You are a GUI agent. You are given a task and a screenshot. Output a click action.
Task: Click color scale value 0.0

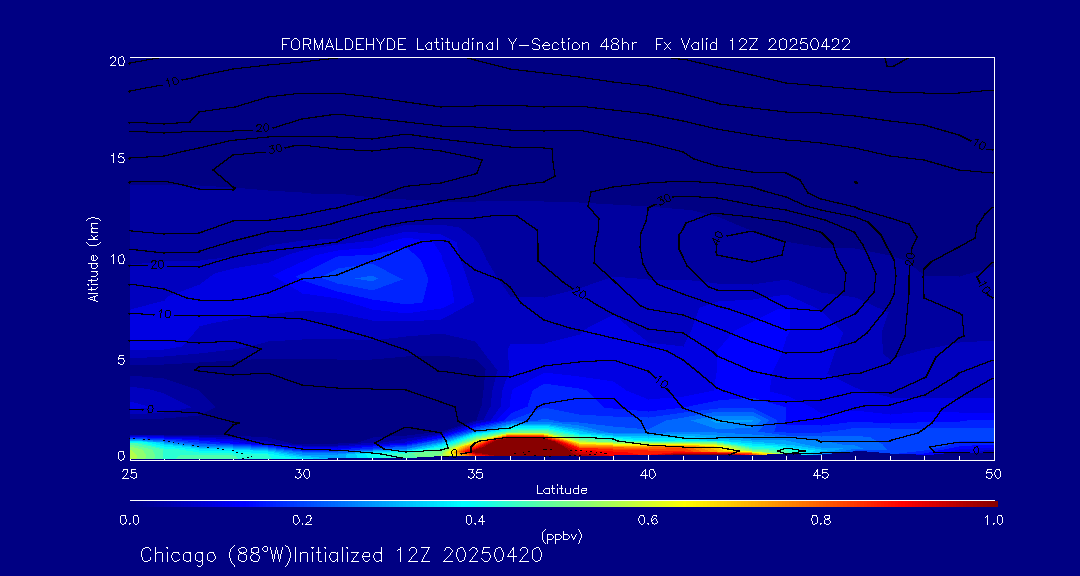130,520
